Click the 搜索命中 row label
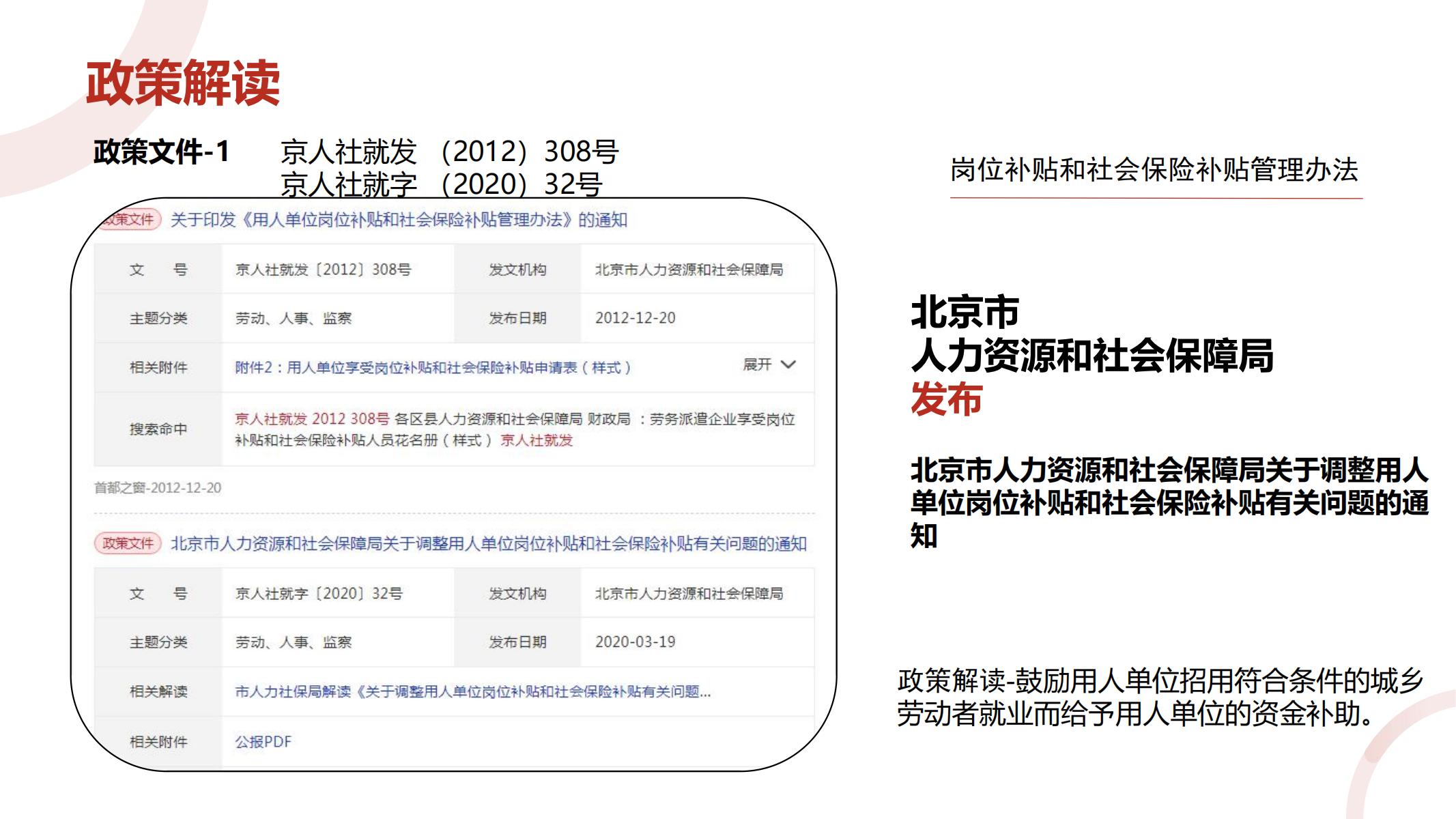The width and height of the screenshot is (1456, 819). (158, 429)
